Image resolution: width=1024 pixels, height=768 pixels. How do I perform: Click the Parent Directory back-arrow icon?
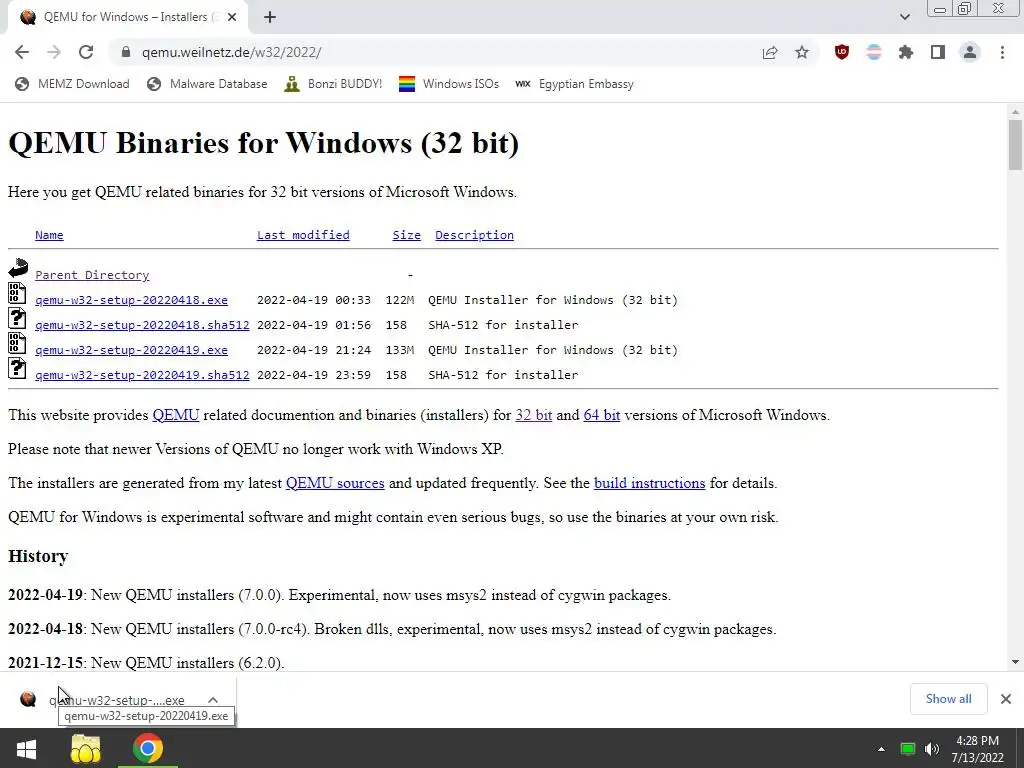pos(18,268)
